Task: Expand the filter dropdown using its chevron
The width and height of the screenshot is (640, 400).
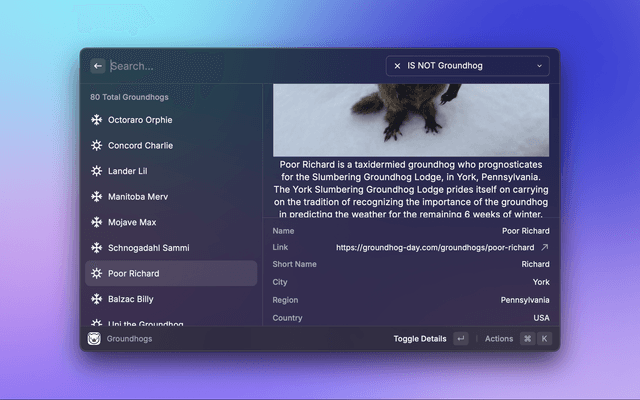Action: (x=540, y=66)
